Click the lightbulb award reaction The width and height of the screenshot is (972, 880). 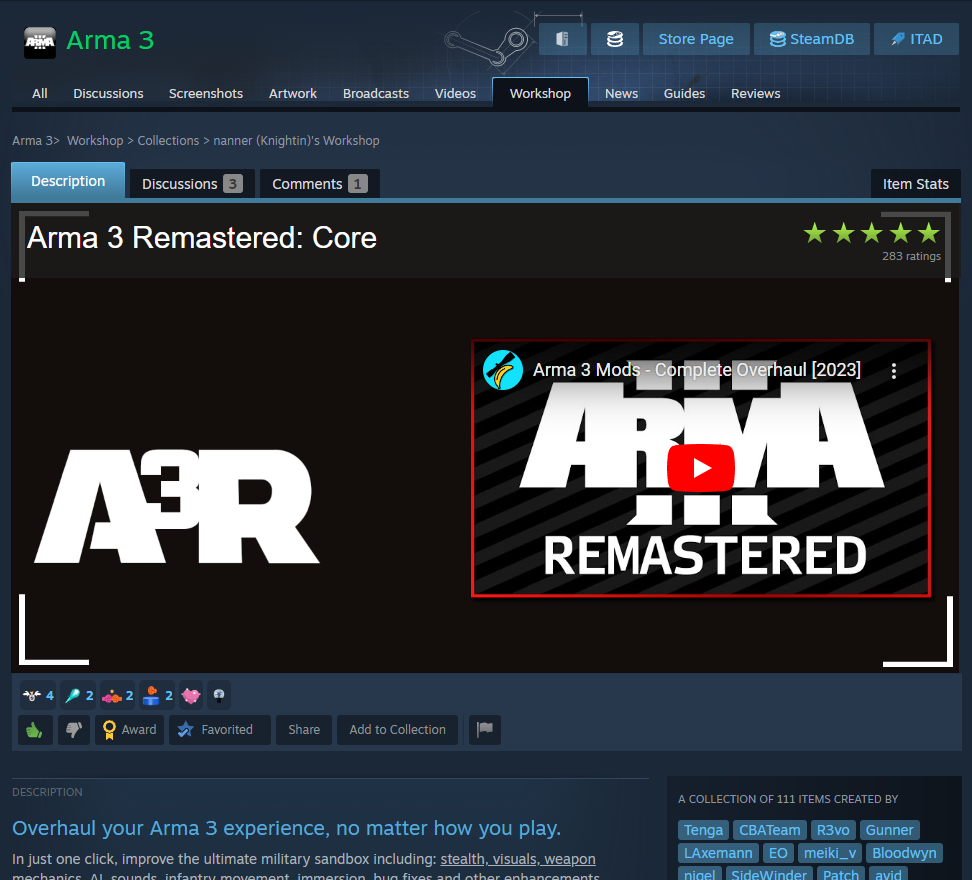pyautogui.click(x=219, y=695)
